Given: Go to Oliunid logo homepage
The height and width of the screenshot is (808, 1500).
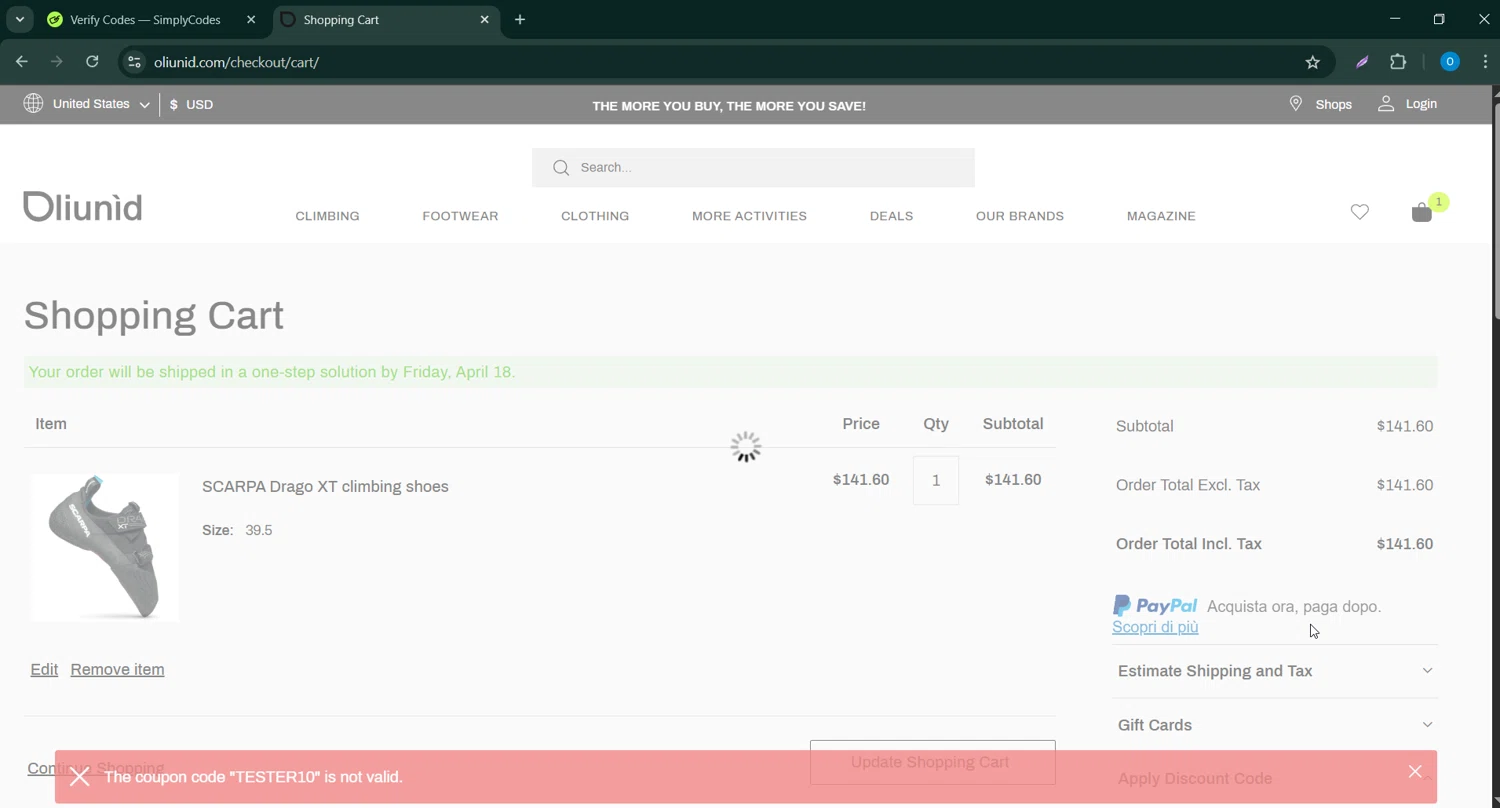Looking at the screenshot, I should point(83,206).
